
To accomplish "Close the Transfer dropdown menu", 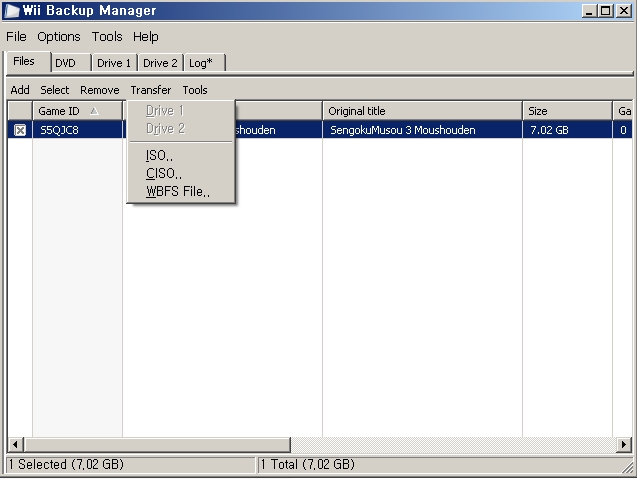I will [x=151, y=90].
